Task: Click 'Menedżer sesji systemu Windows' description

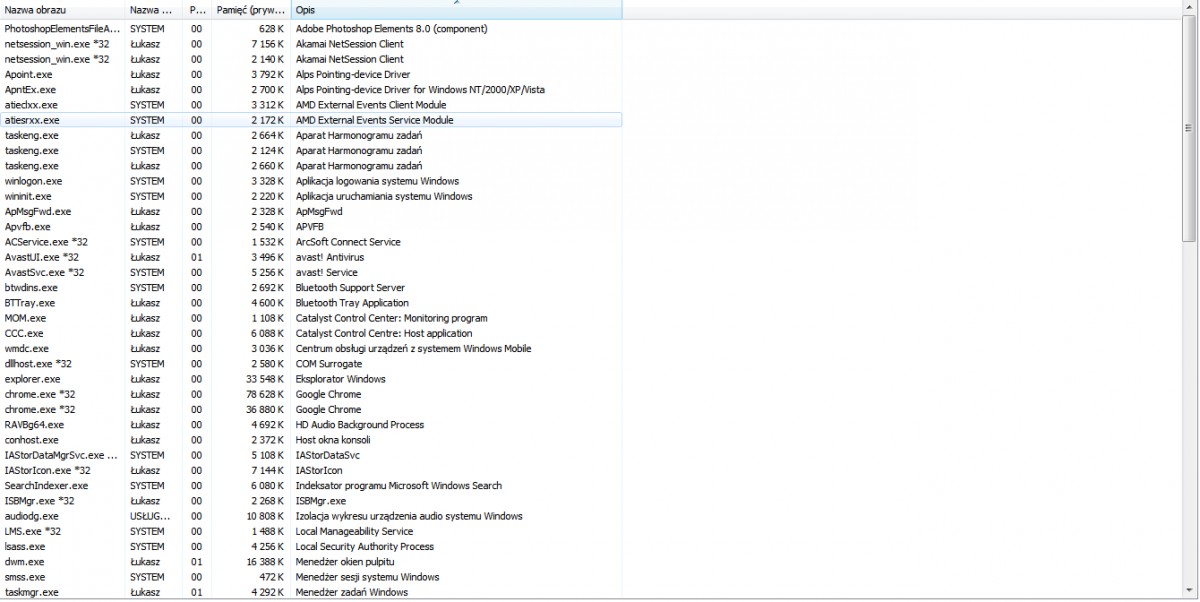Action: tap(367, 577)
